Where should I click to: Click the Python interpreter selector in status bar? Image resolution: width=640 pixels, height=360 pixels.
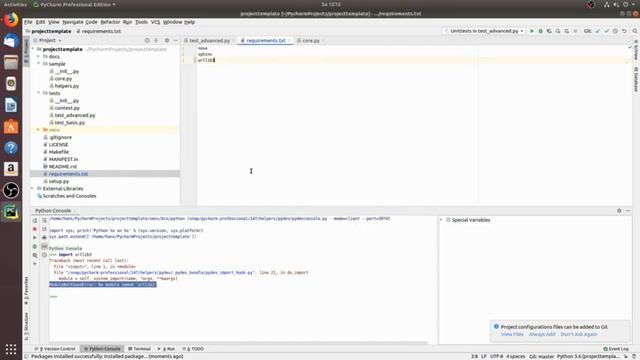tap(588, 356)
